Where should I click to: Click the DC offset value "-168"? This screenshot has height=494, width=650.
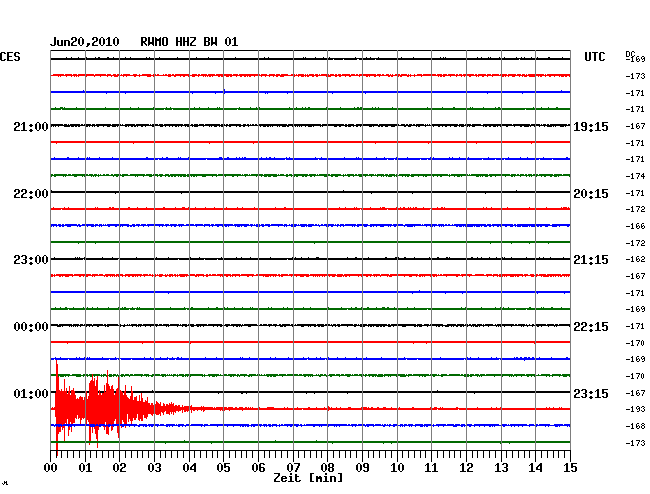click(635, 426)
